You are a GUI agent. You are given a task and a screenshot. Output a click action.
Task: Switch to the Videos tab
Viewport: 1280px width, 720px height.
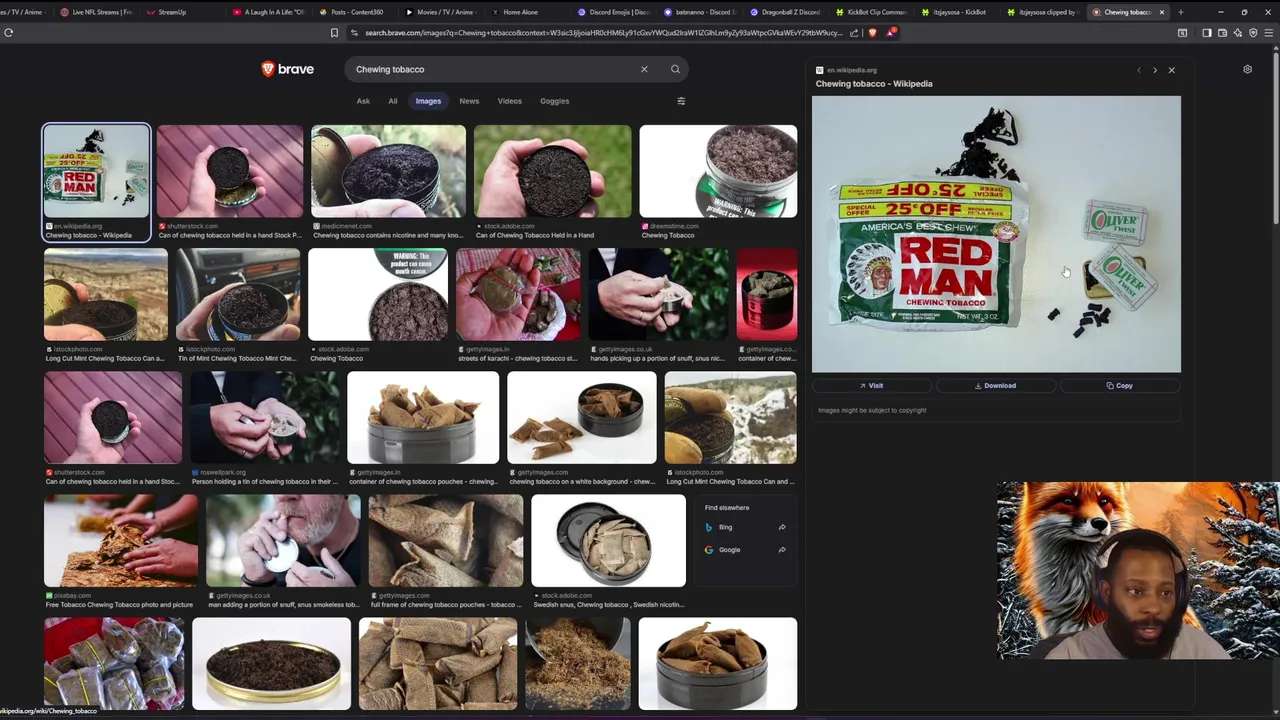coord(510,101)
